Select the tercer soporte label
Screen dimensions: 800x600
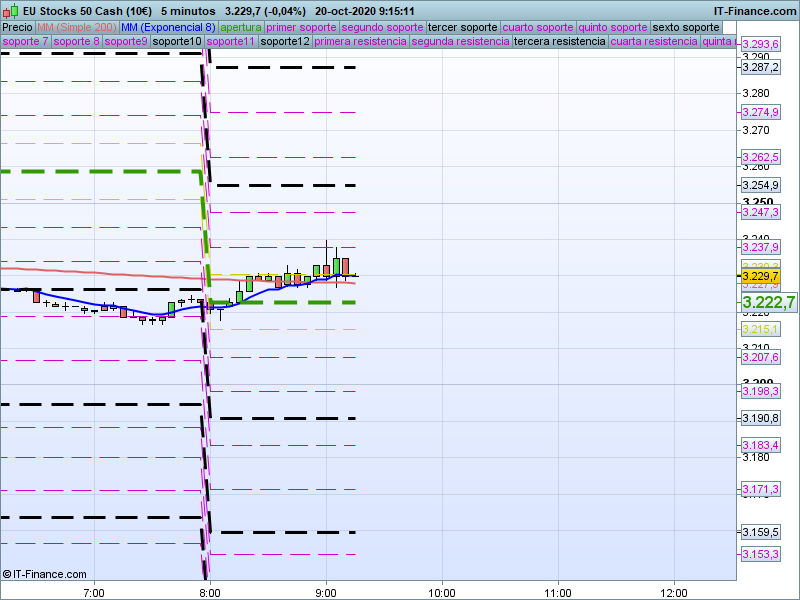tap(462, 28)
